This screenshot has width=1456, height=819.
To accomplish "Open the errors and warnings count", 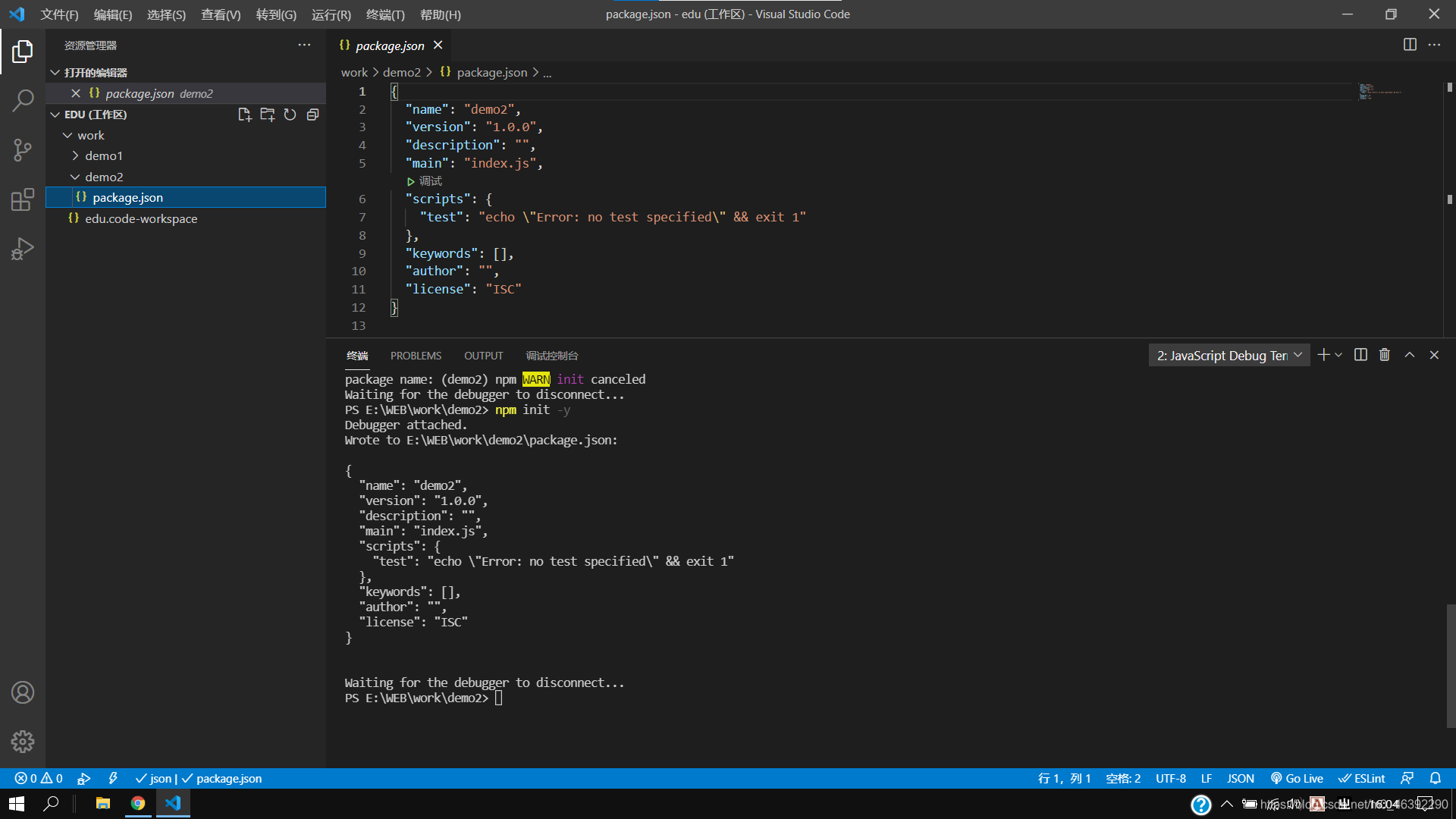I will coord(39,778).
